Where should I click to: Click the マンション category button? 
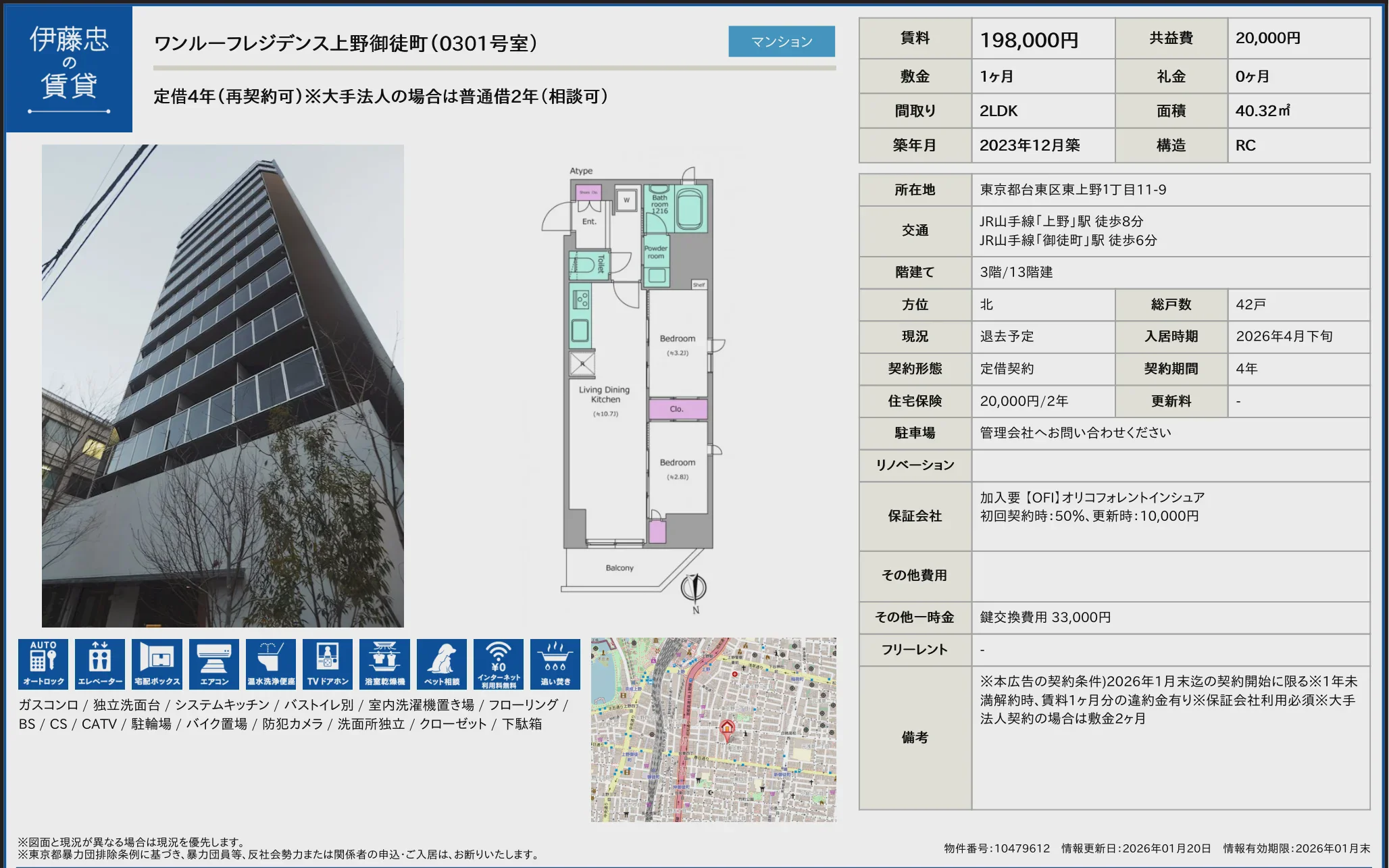point(781,42)
